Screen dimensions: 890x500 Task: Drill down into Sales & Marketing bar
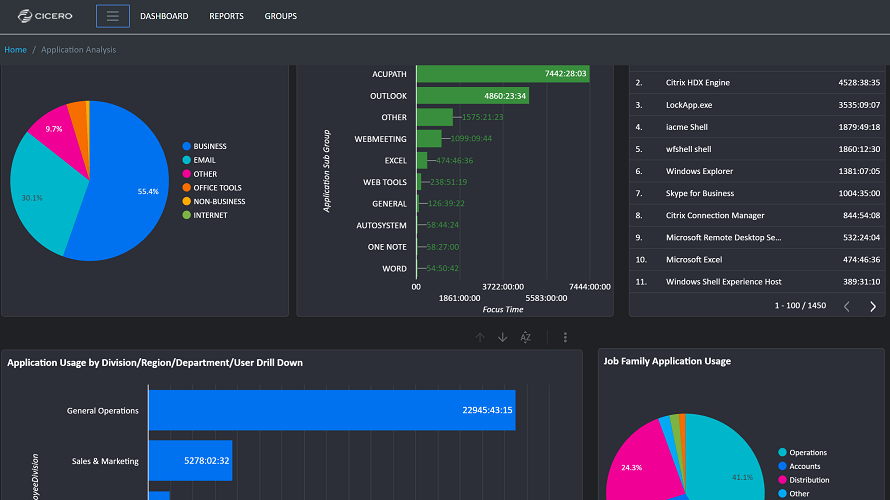[190, 460]
